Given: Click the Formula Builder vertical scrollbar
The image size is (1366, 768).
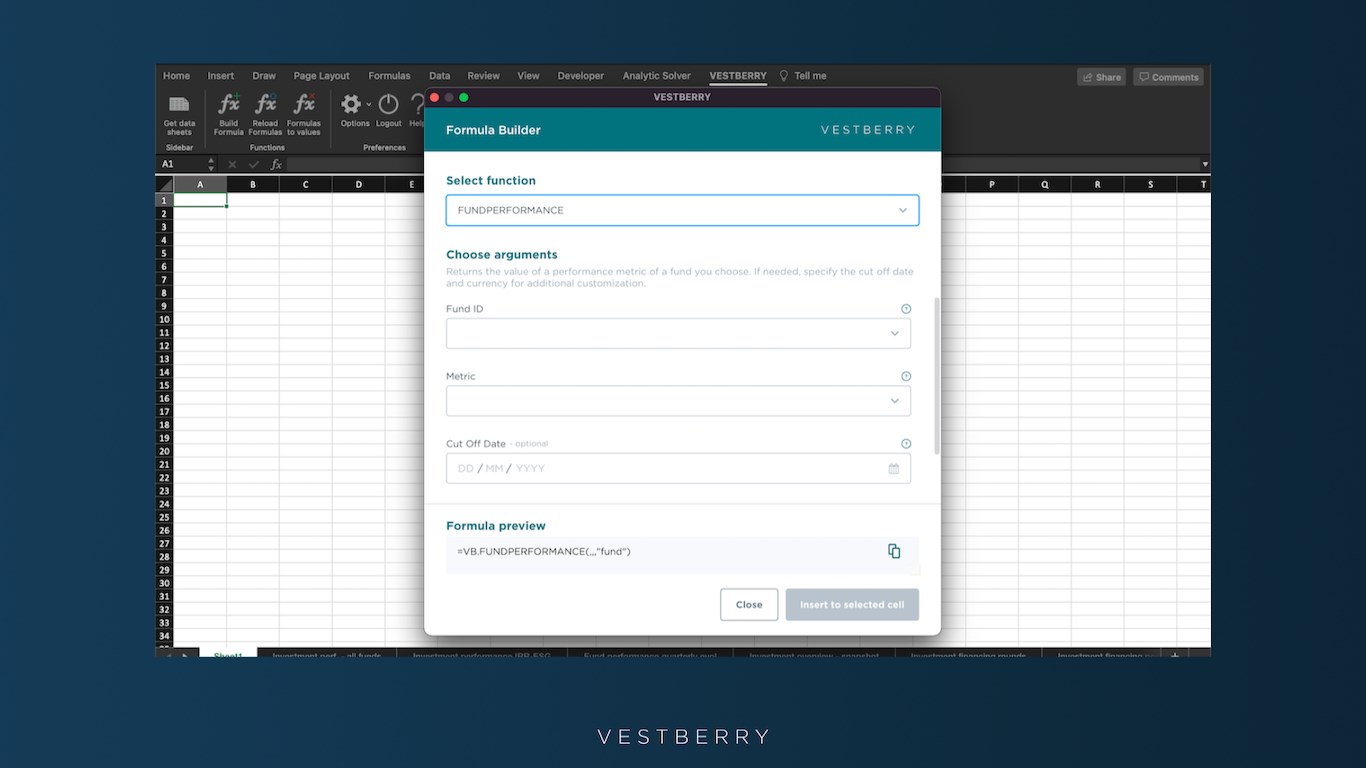Looking at the screenshot, I should (x=936, y=375).
